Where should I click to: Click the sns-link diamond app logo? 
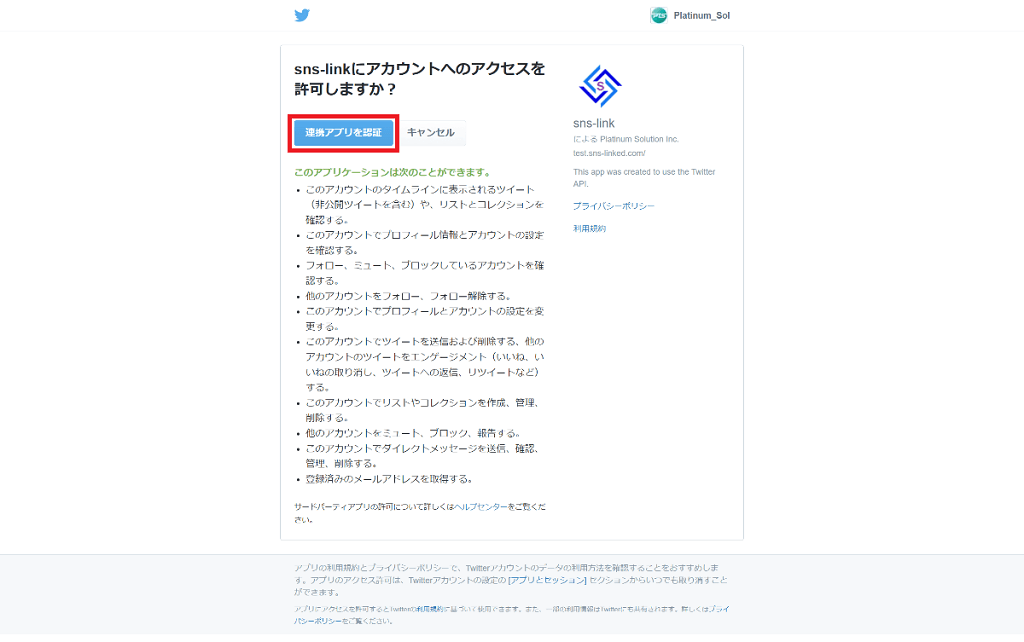[600, 87]
